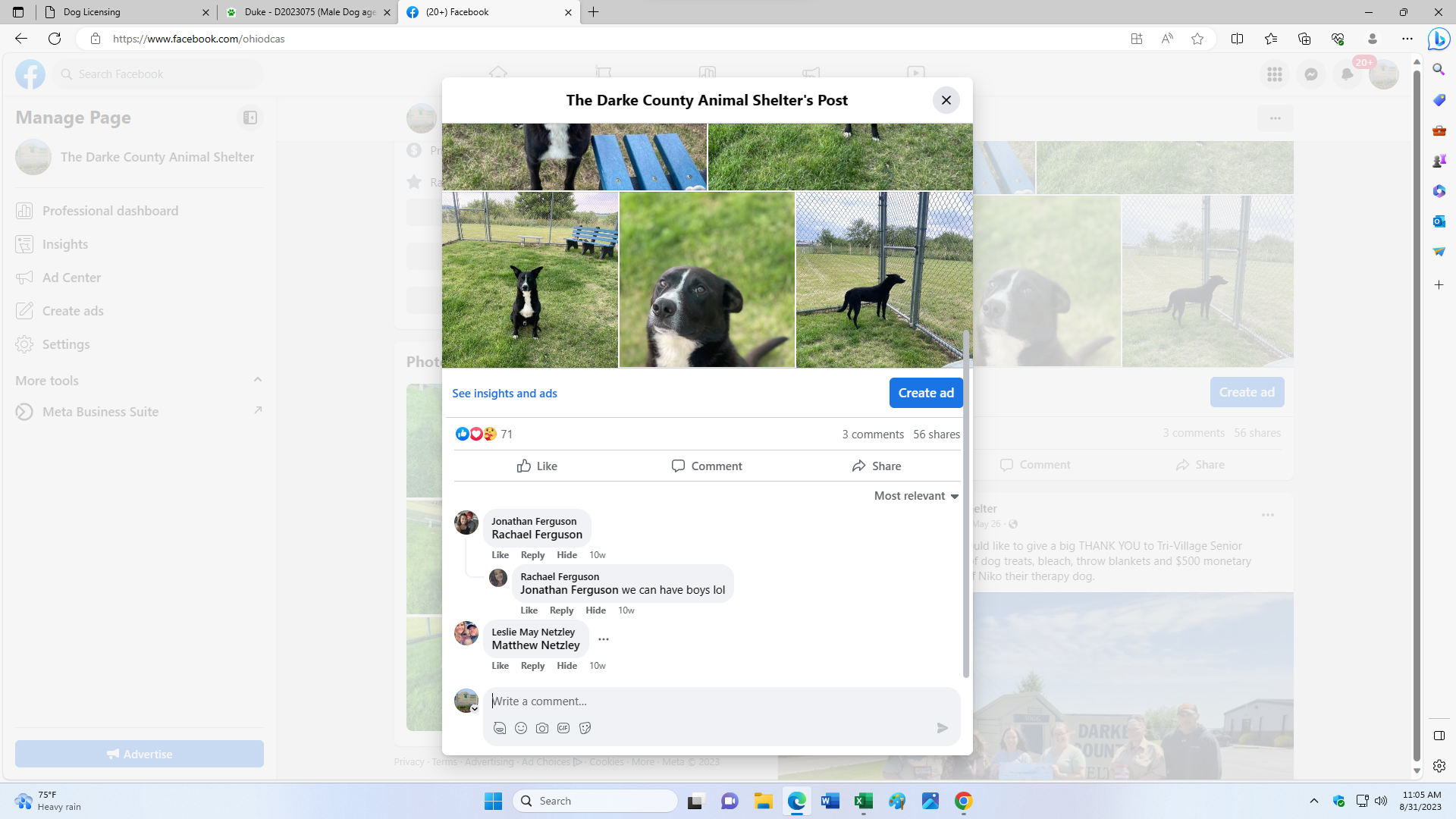The height and width of the screenshot is (819, 1456).
Task: Expand commenting-as profile switcher on avatar
Action: (475, 709)
